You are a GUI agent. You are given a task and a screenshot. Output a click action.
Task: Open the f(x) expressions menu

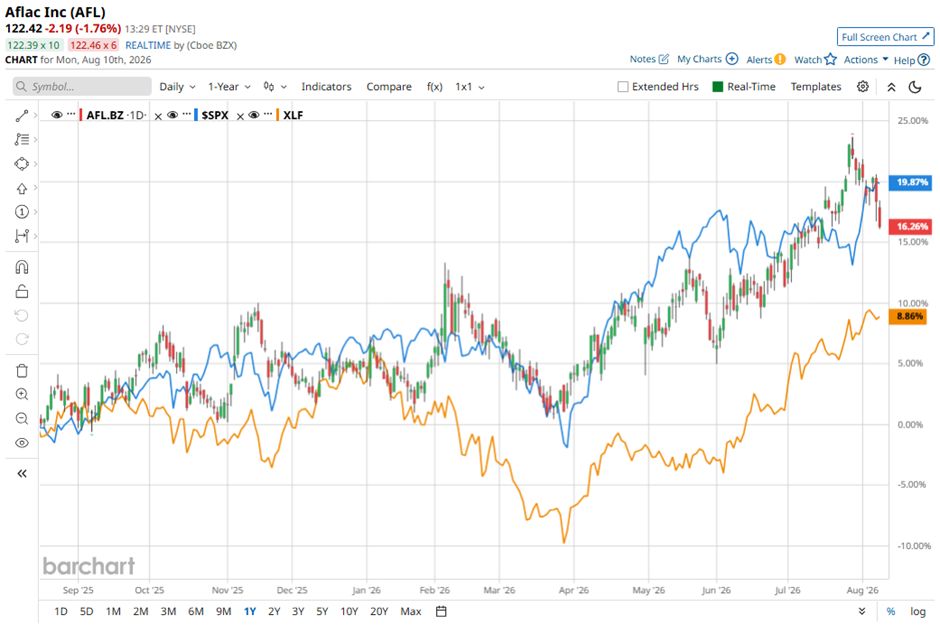tap(435, 87)
